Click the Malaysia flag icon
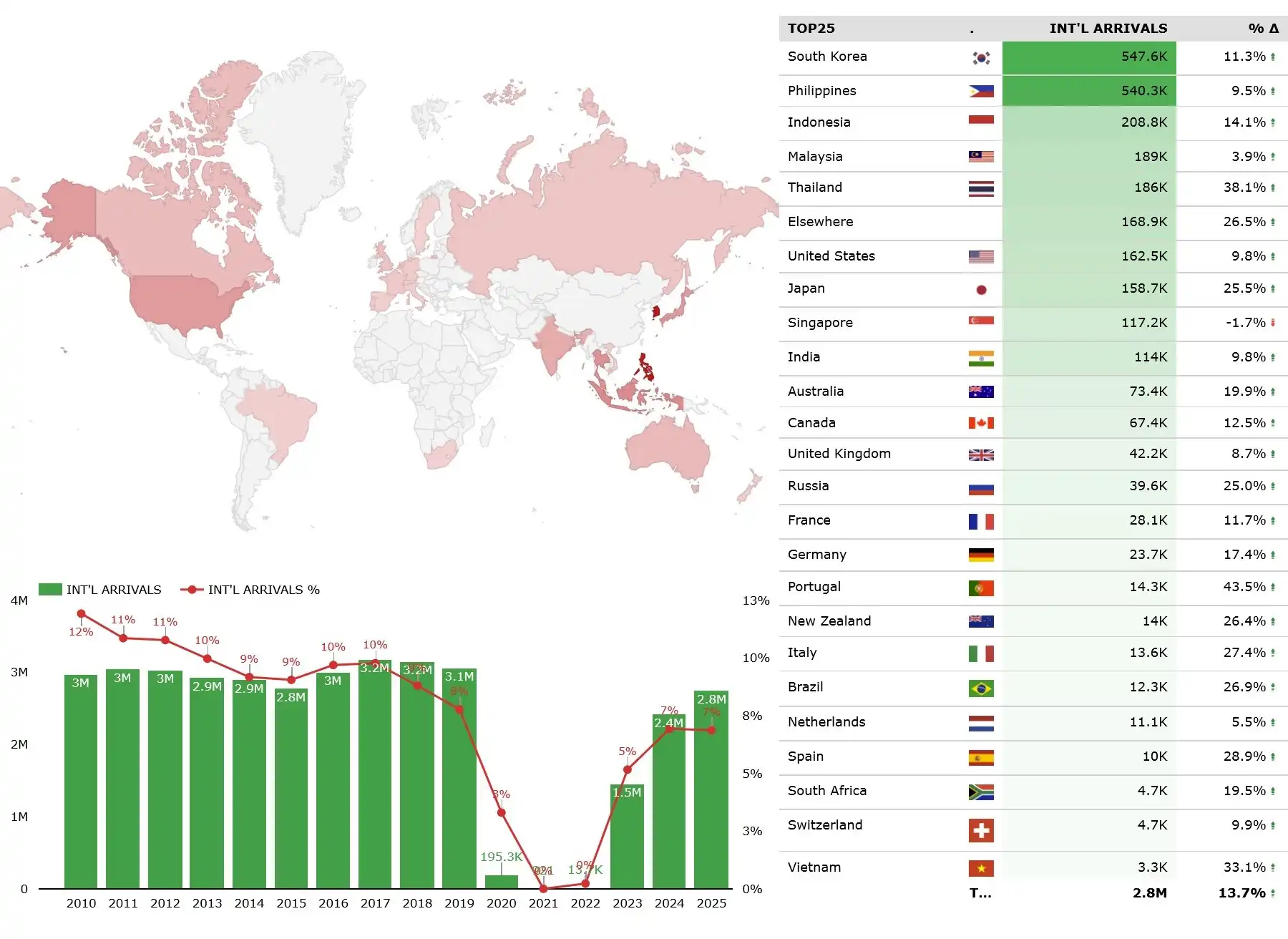 click(x=981, y=156)
